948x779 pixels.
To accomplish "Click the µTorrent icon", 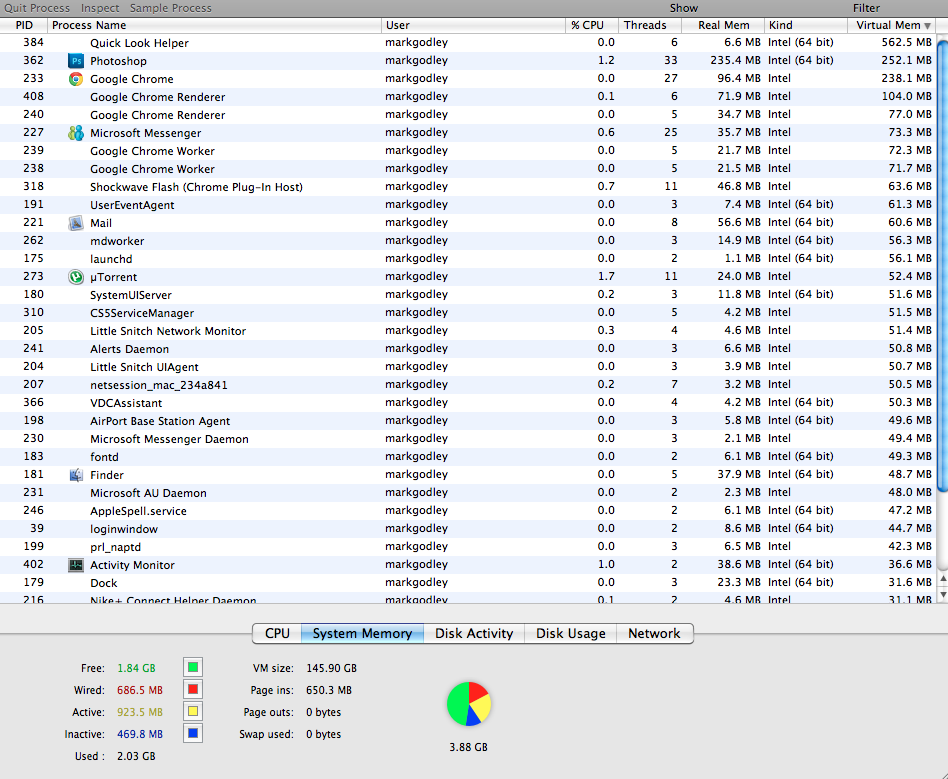I will pos(76,276).
